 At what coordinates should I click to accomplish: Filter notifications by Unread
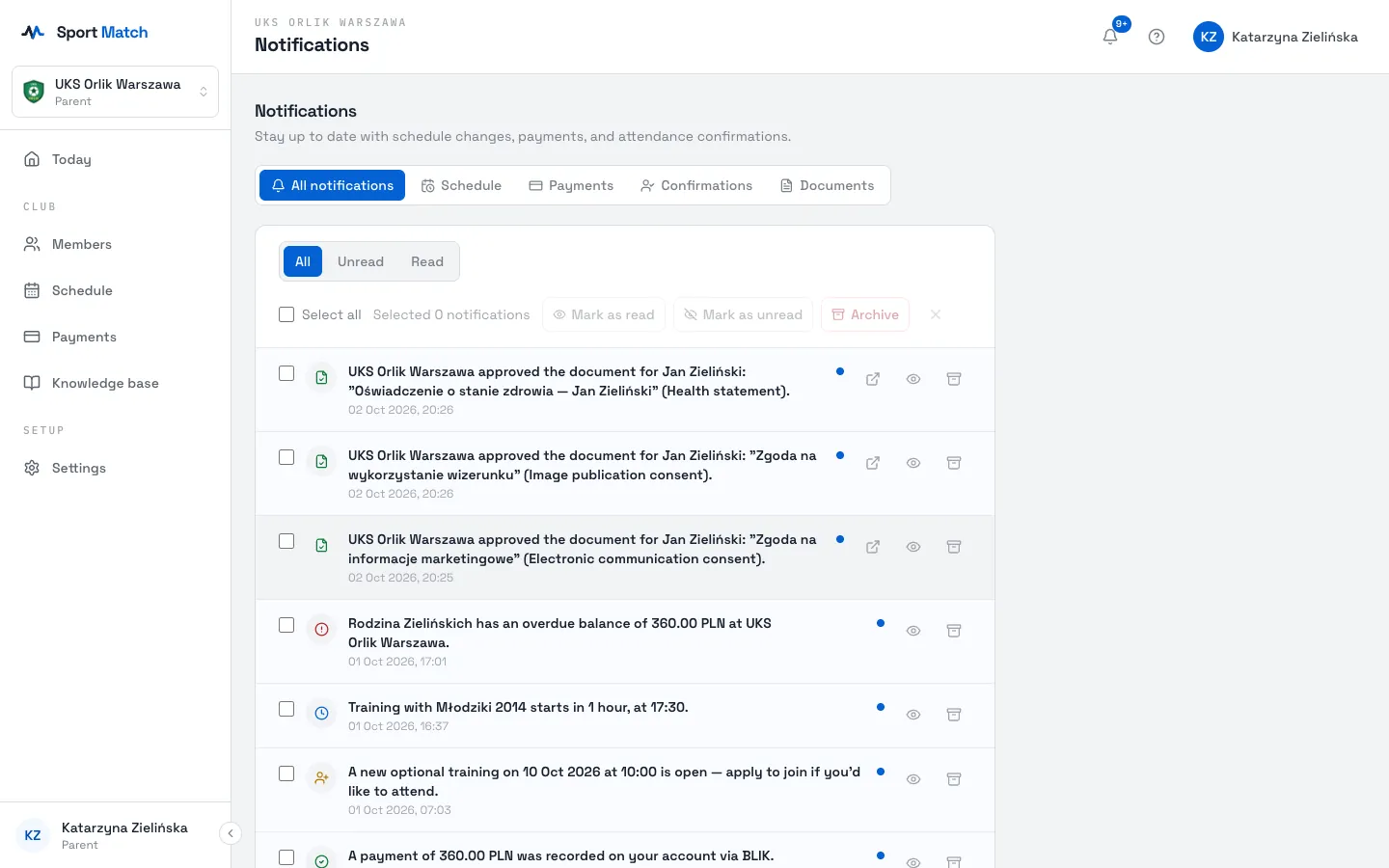pos(361,261)
